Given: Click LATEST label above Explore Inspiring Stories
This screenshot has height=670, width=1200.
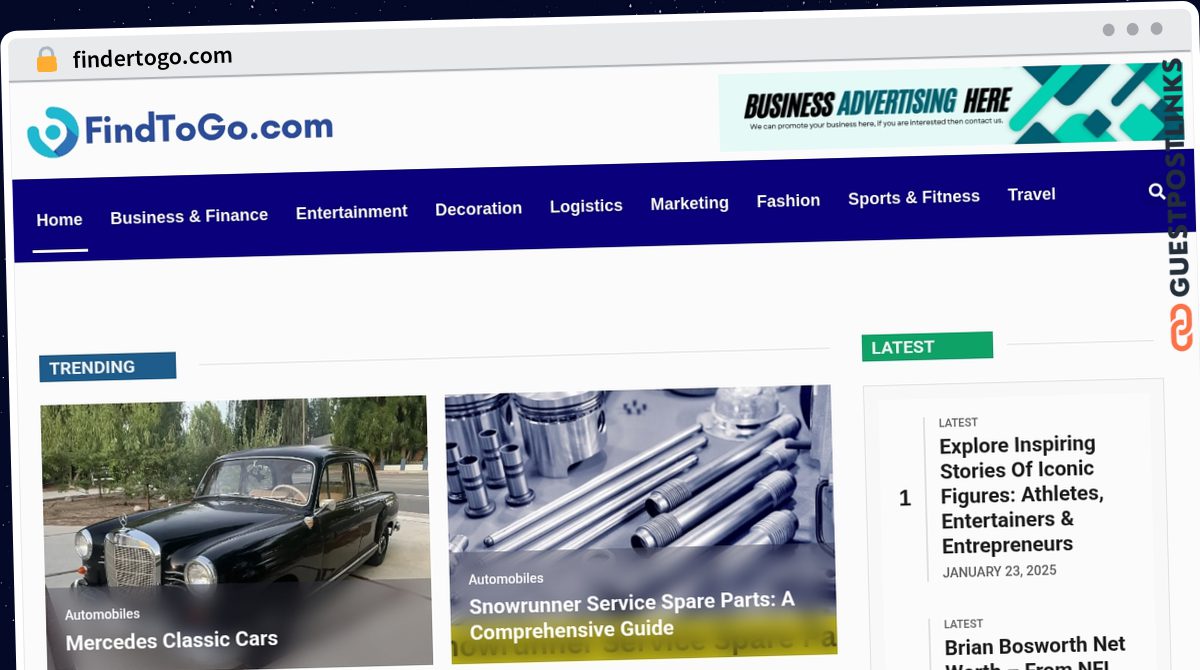Looking at the screenshot, I should pos(958,423).
